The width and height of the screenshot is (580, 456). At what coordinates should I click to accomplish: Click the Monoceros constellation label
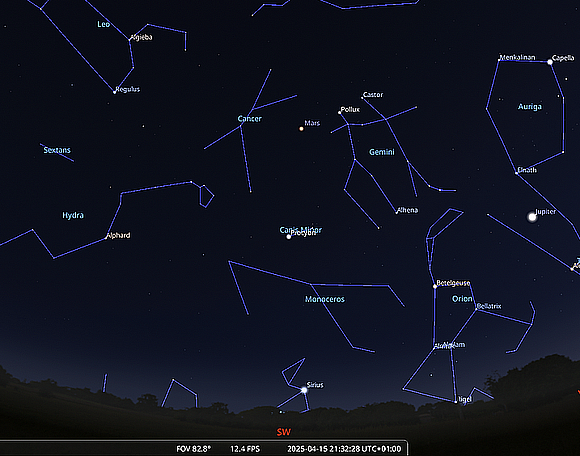click(325, 299)
